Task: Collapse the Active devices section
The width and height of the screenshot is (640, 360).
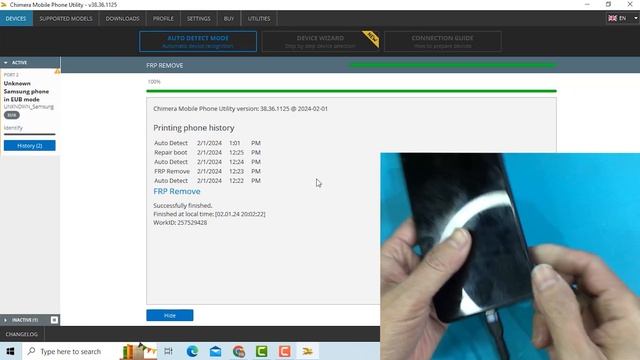Action: tap(5, 62)
